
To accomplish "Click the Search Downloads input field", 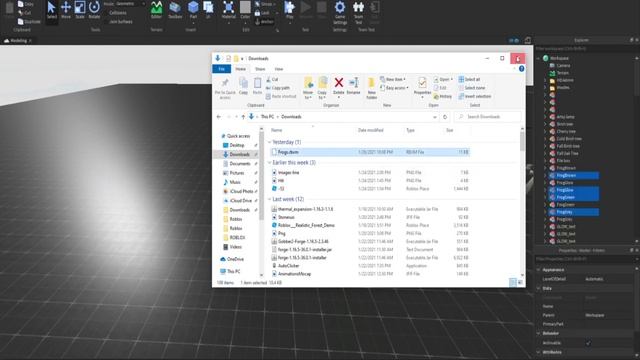I will tap(488, 117).
